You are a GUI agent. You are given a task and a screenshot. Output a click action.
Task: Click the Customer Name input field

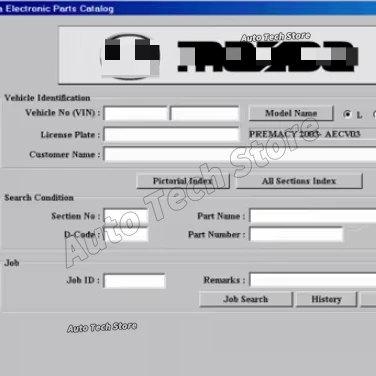tap(240, 154)
